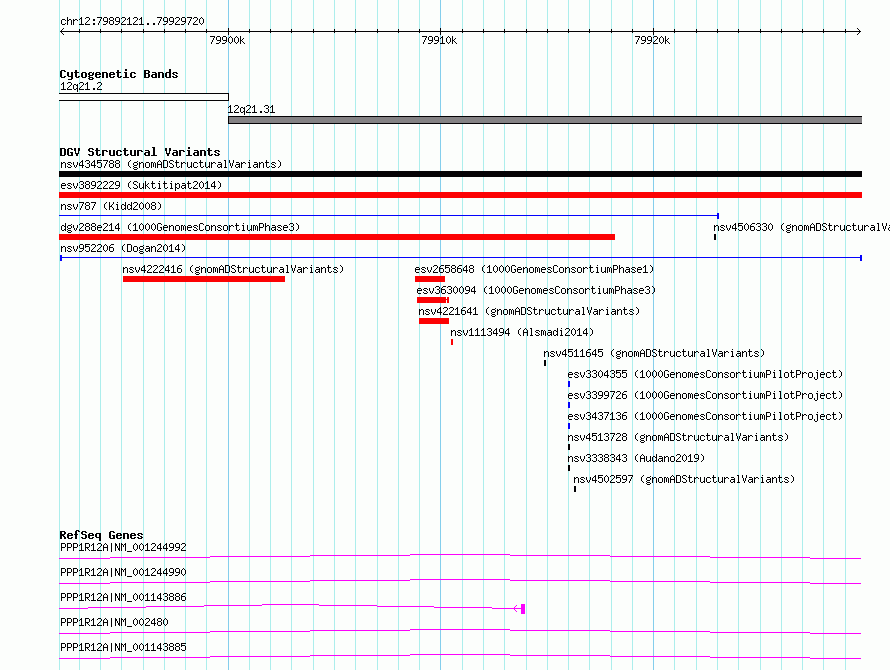Select the esv3892229 Suktitipat2014 label
890x670 pixels.
141,185
